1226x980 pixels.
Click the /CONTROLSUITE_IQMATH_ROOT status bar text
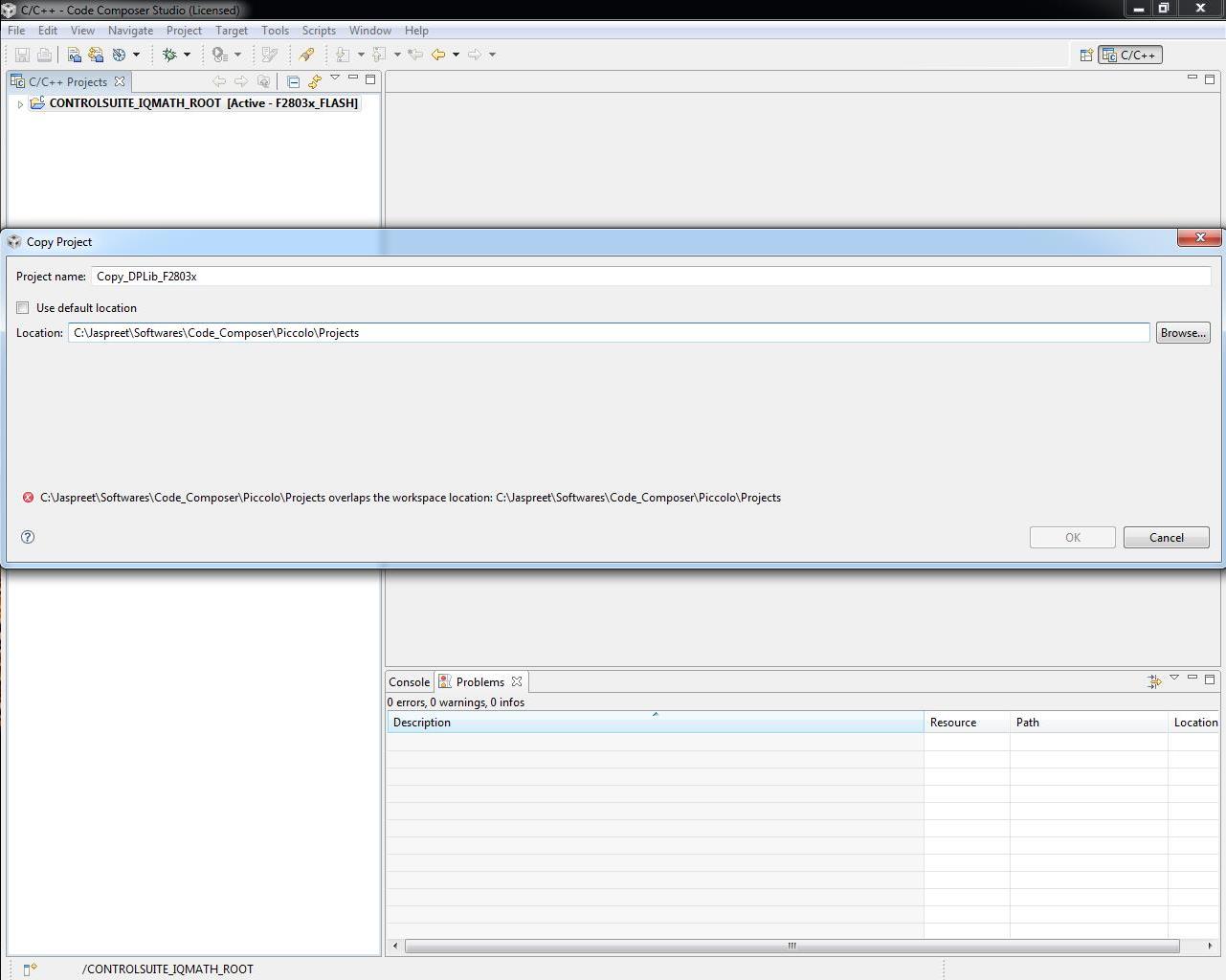tap(167, 969)
